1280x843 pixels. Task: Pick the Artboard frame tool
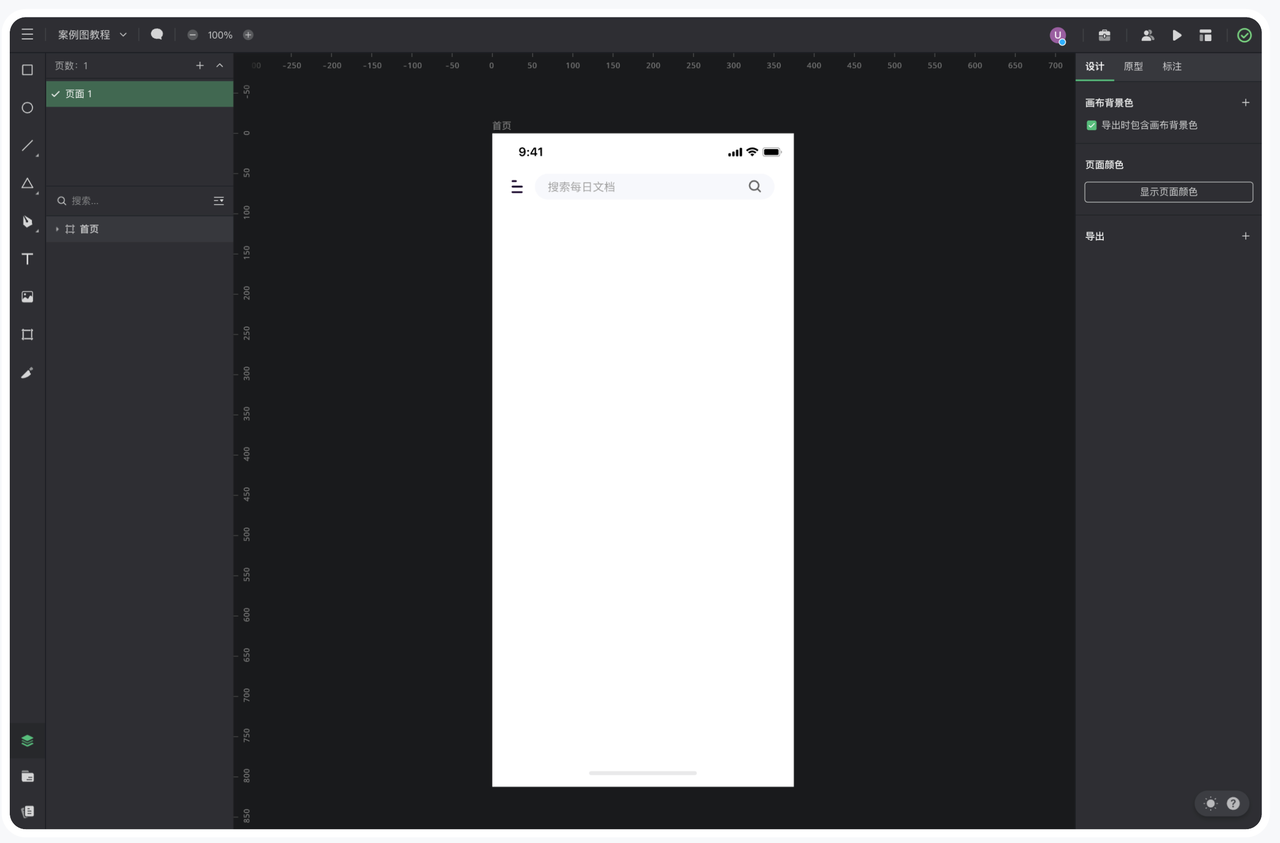tap(27, 335)
